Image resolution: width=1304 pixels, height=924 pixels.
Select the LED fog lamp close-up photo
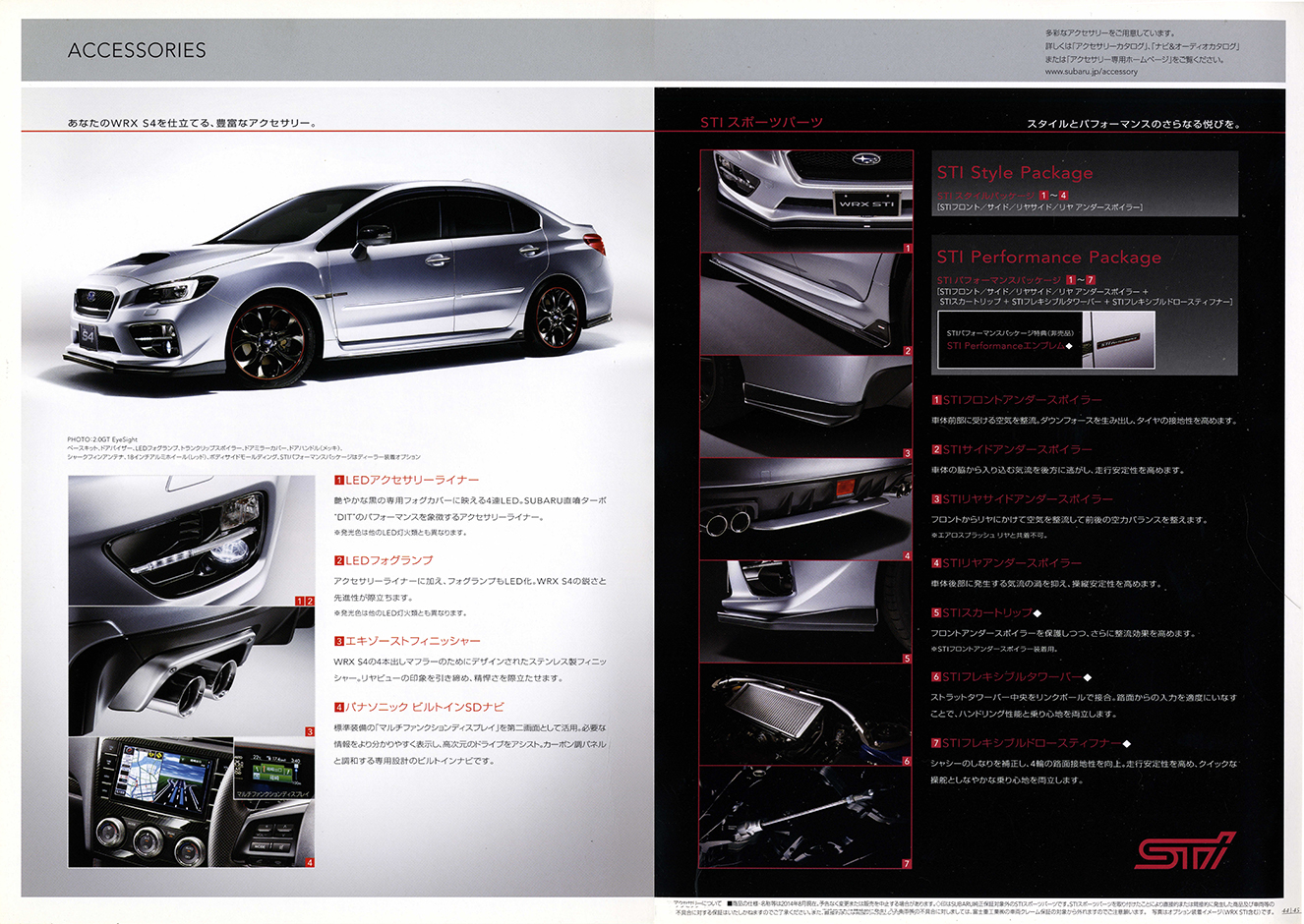click(192, 541)
